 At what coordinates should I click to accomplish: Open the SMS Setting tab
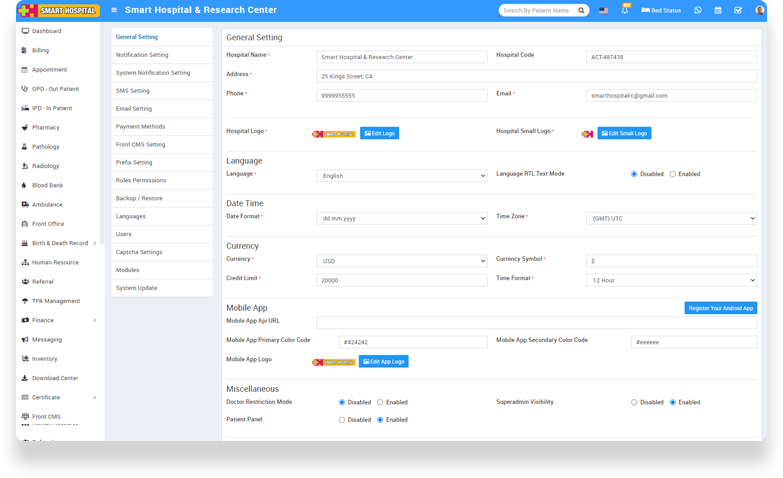tap(133, 91)
